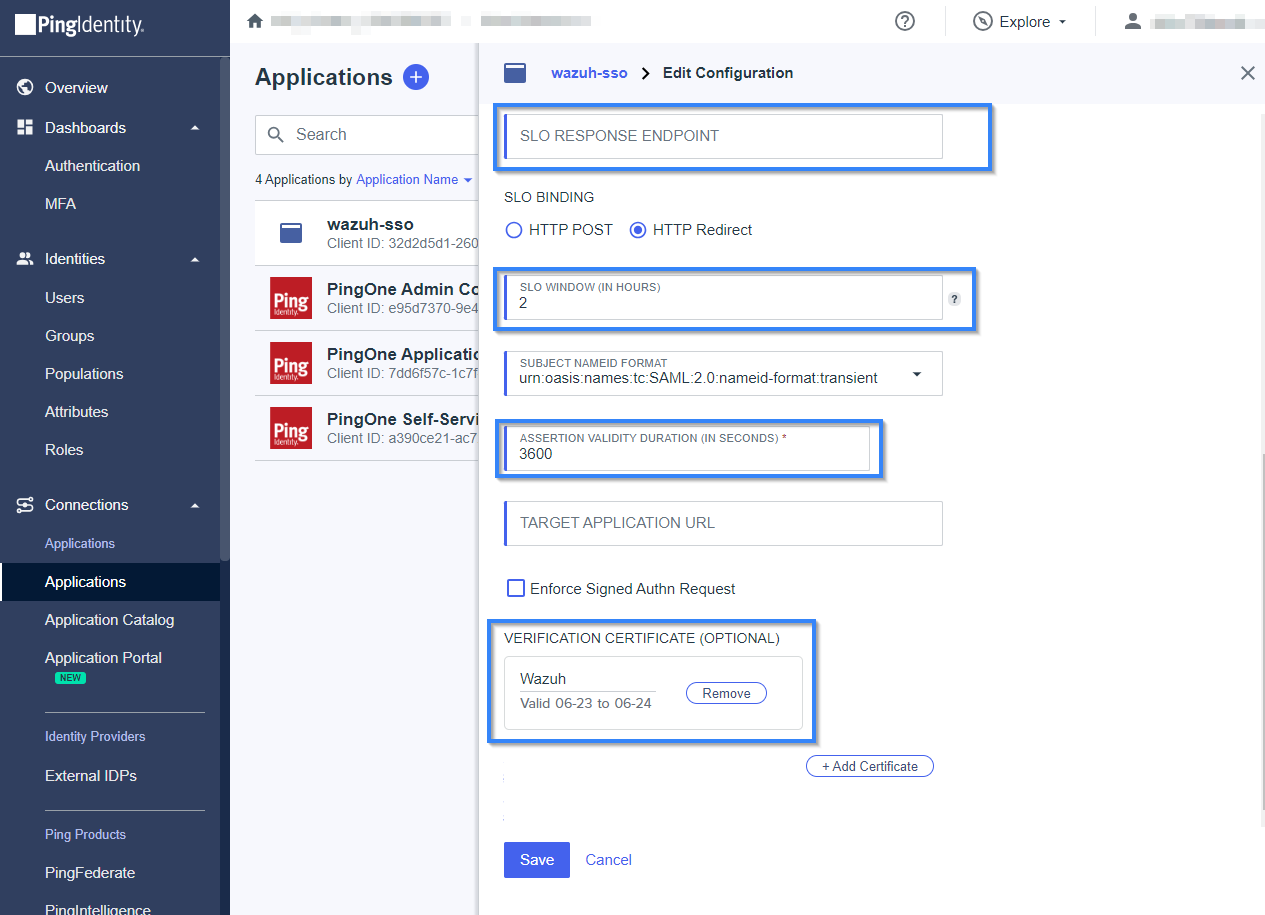Click the Explore compass icon
Image resolution: width=1265 pixels, height=915 pixels.
(x=983, y=21)
